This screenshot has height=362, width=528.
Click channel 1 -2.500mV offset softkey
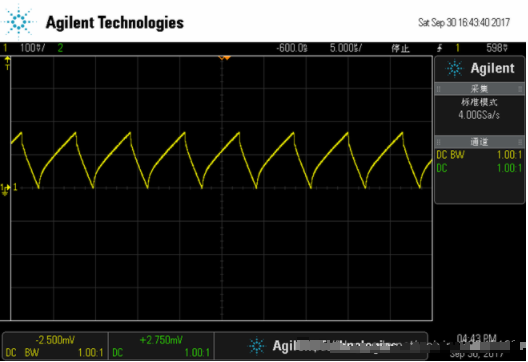coord(55,346)
